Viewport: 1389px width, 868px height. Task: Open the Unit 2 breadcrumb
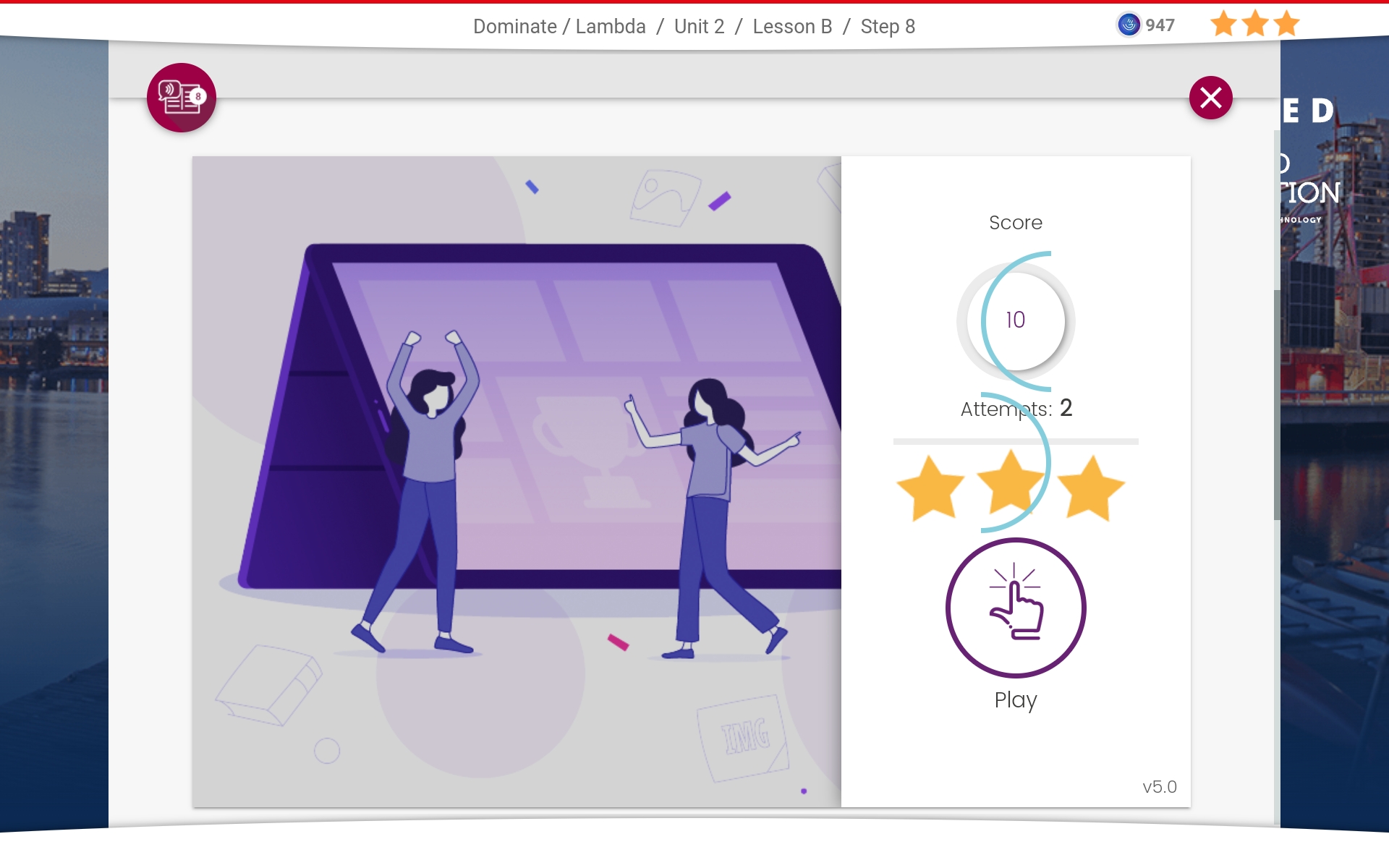[x=699, y=27]
